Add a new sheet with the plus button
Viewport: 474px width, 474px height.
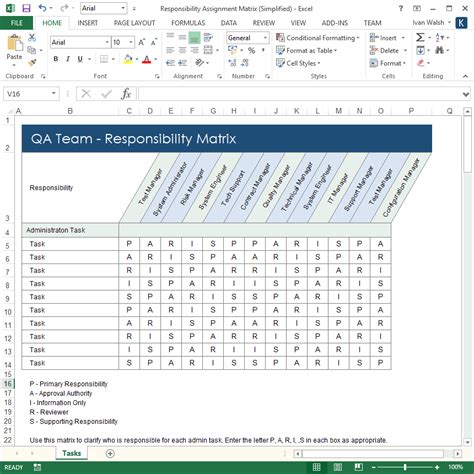[x=110, y=453]
